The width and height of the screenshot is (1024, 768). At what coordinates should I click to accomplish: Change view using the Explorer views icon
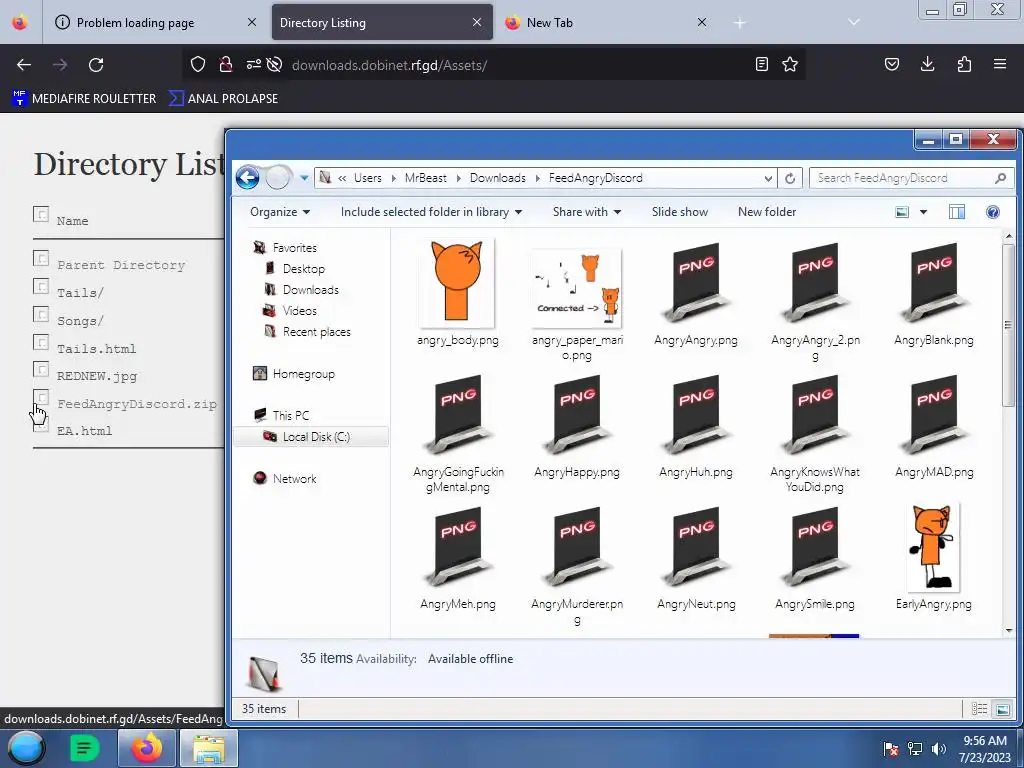[x=902, y=212]
